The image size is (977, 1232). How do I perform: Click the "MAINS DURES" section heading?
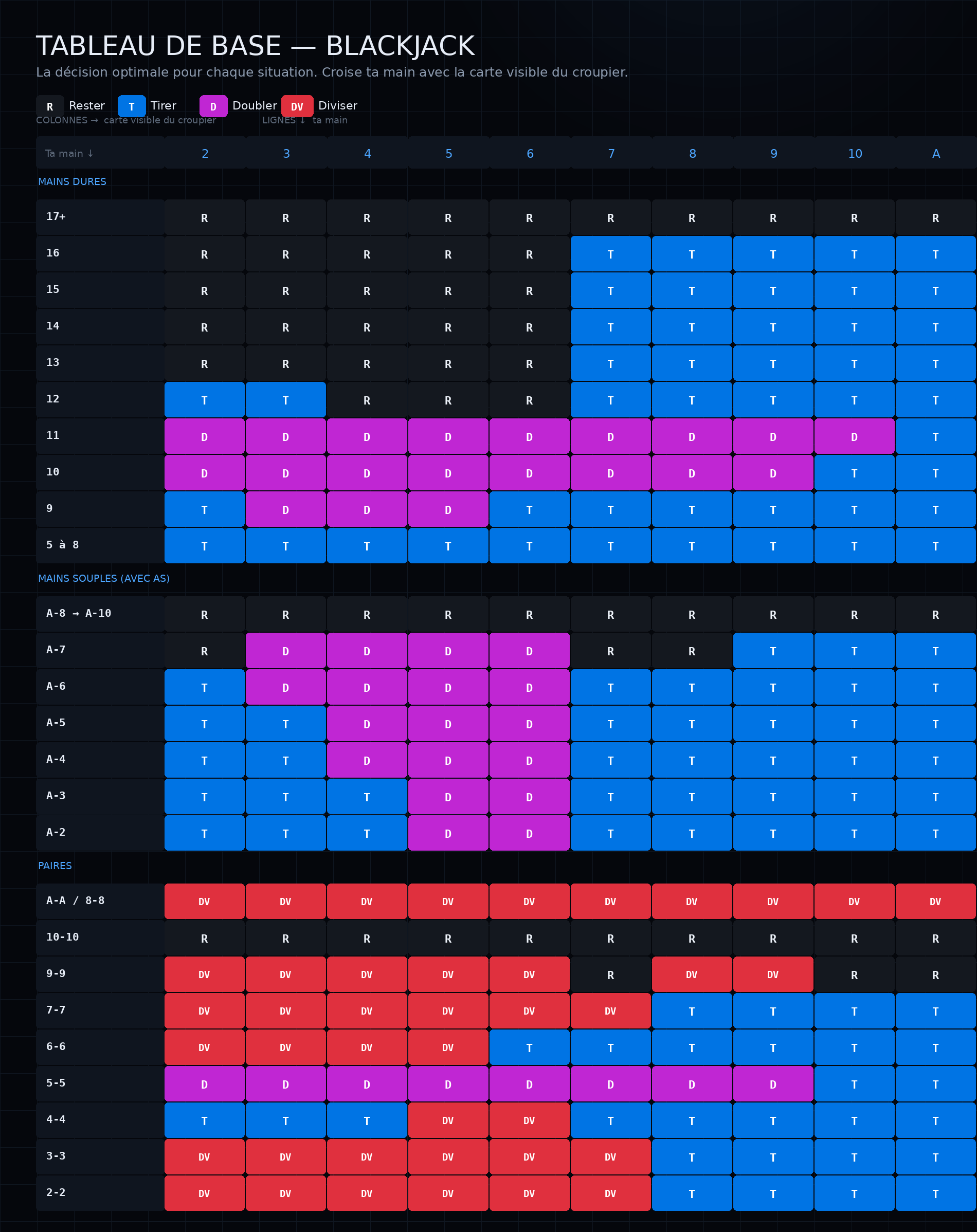(72, 182)
